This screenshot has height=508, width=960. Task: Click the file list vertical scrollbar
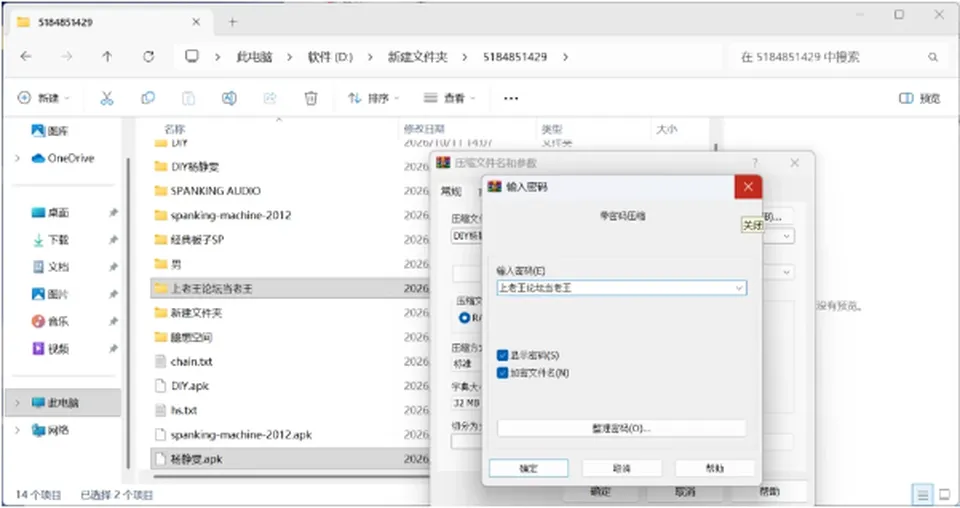point(715,149)
